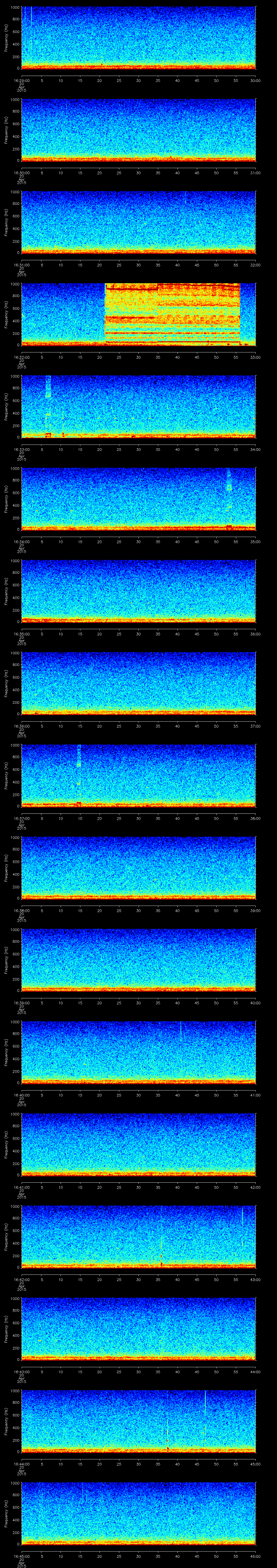Click the loud broadband event in 16:32 spectrogram
The height and width of the screenshot is (1568, 277).
pos(172,314)
